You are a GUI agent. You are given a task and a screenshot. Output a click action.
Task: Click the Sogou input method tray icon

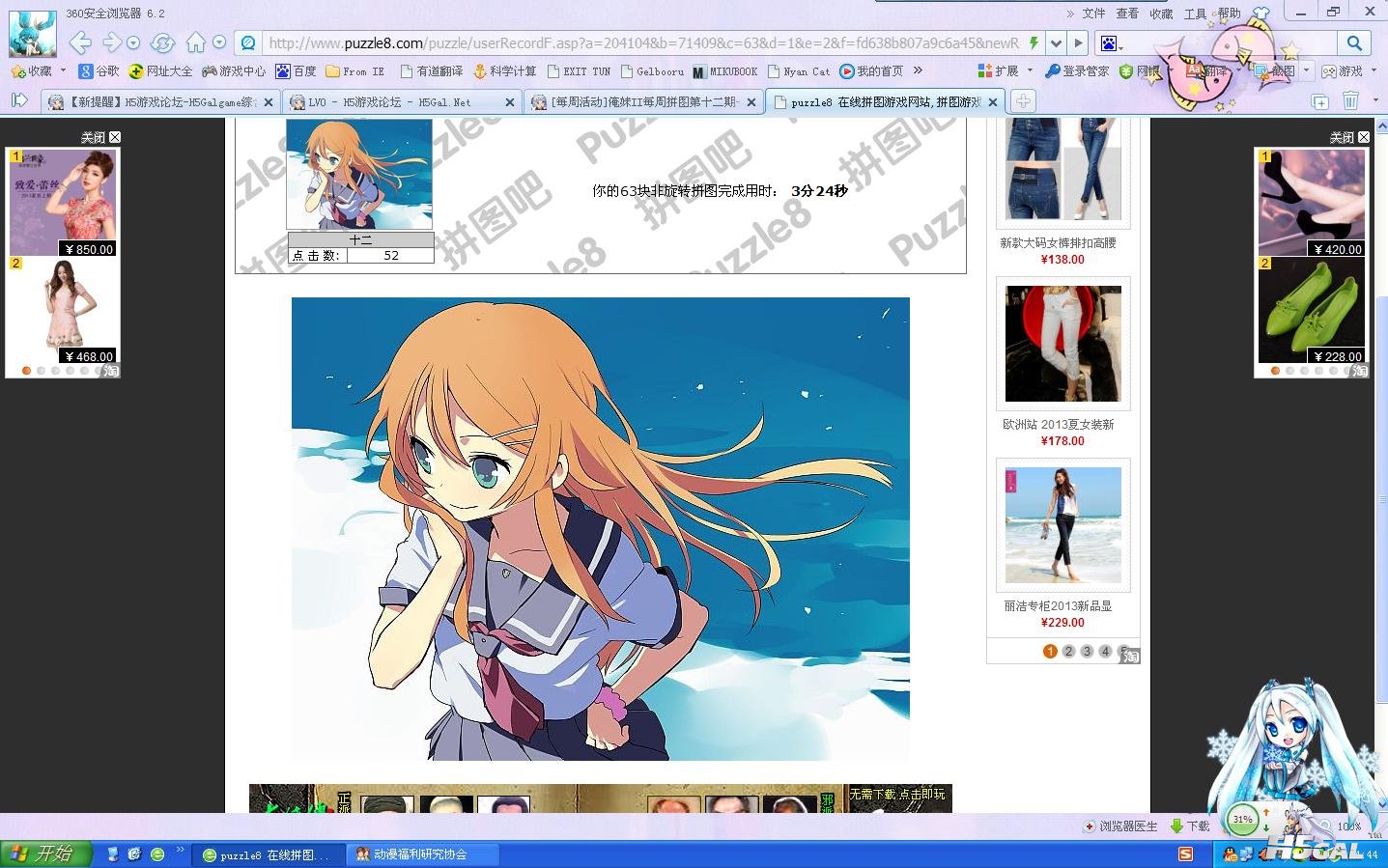pos(1185,854)
